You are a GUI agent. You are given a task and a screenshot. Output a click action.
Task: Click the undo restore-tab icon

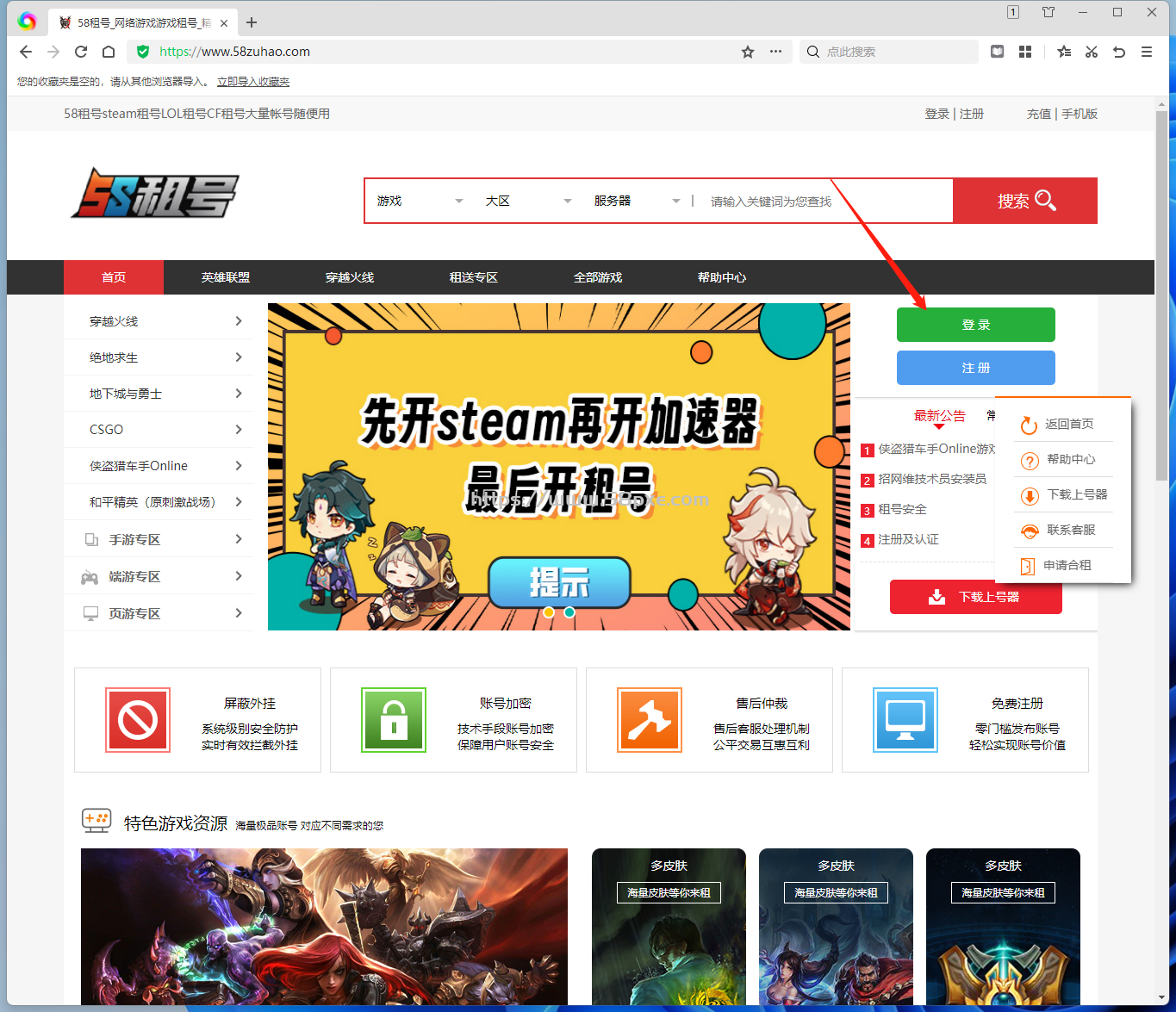click(x=1119, y=52)
